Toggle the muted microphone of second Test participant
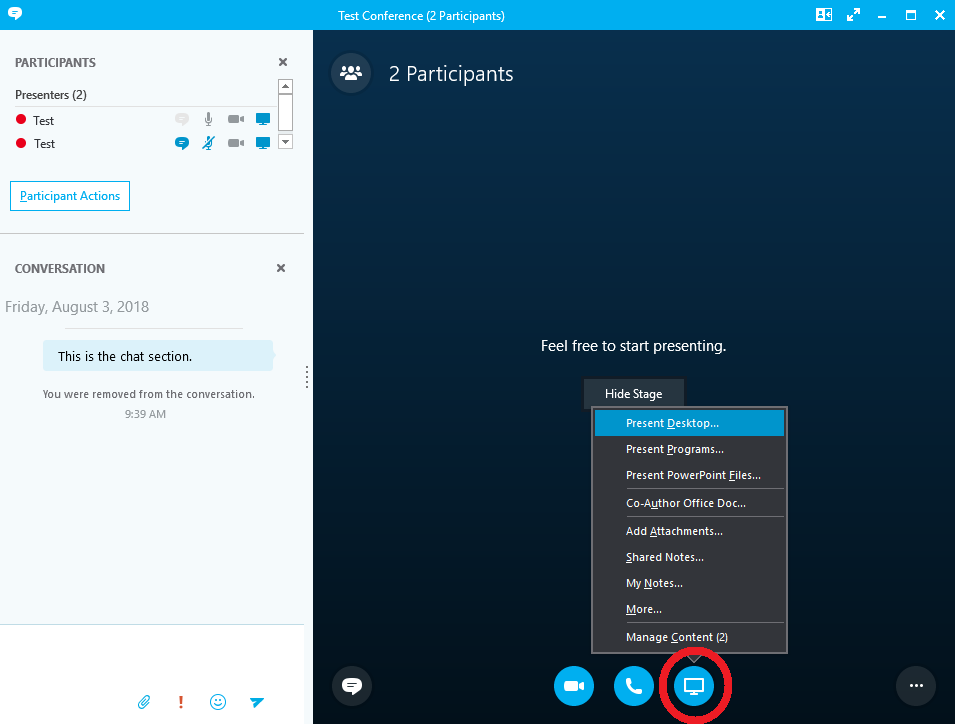This screenshot has width=955, height=724. (208, 143)
